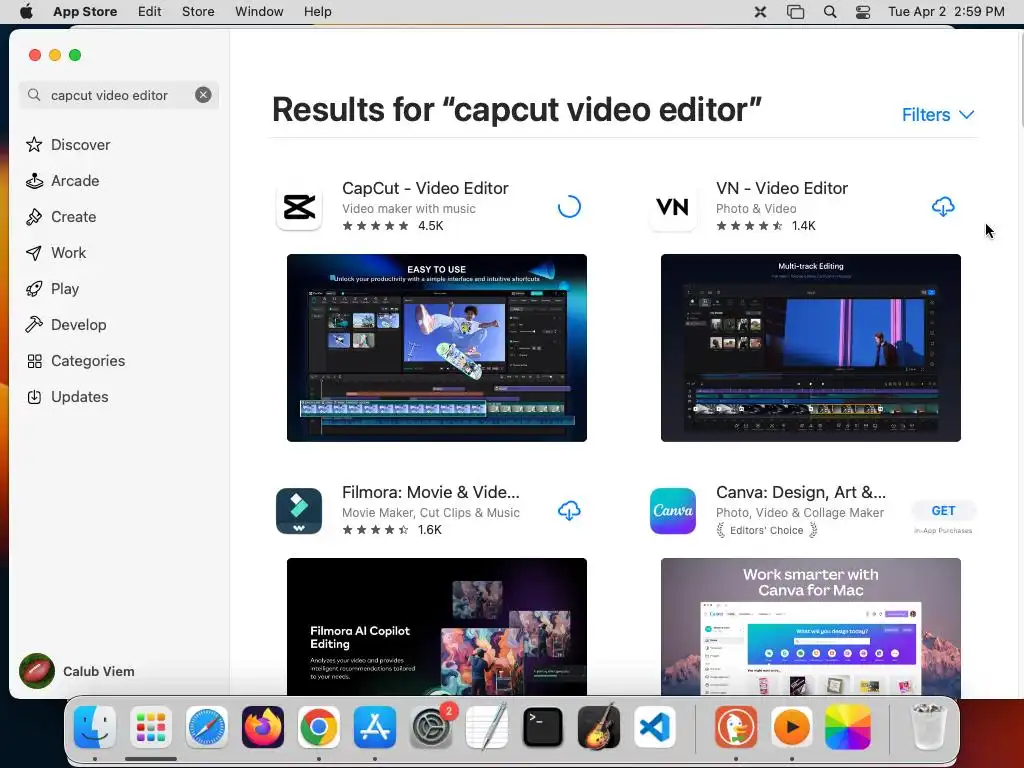The image size is (1024, 768).
Task: Click the crossed tools menu bar icon
Action: click(760, 12)
